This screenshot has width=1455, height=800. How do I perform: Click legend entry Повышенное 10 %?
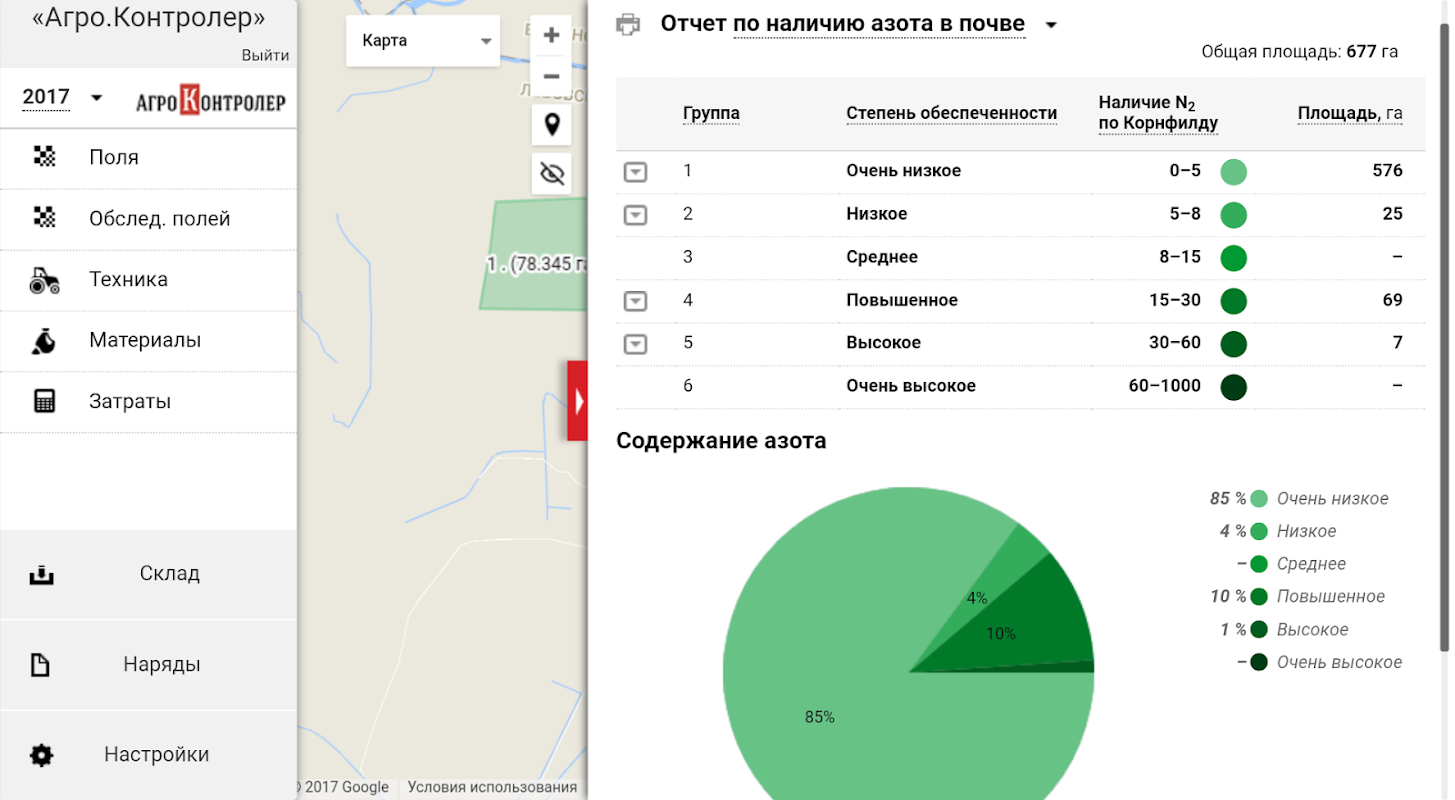pos(1298,597)
